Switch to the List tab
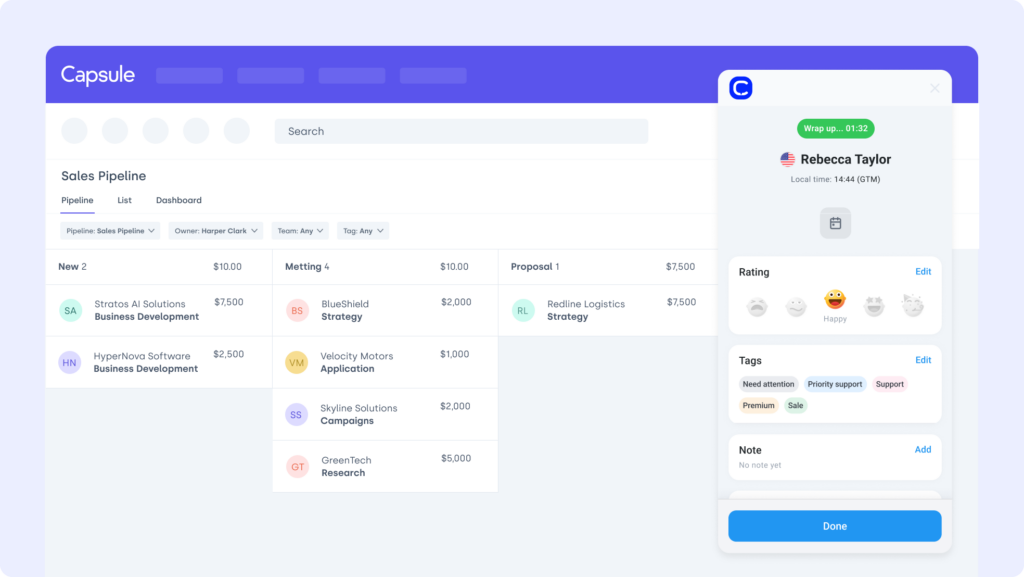1024x577 pixels. (124, 200)
